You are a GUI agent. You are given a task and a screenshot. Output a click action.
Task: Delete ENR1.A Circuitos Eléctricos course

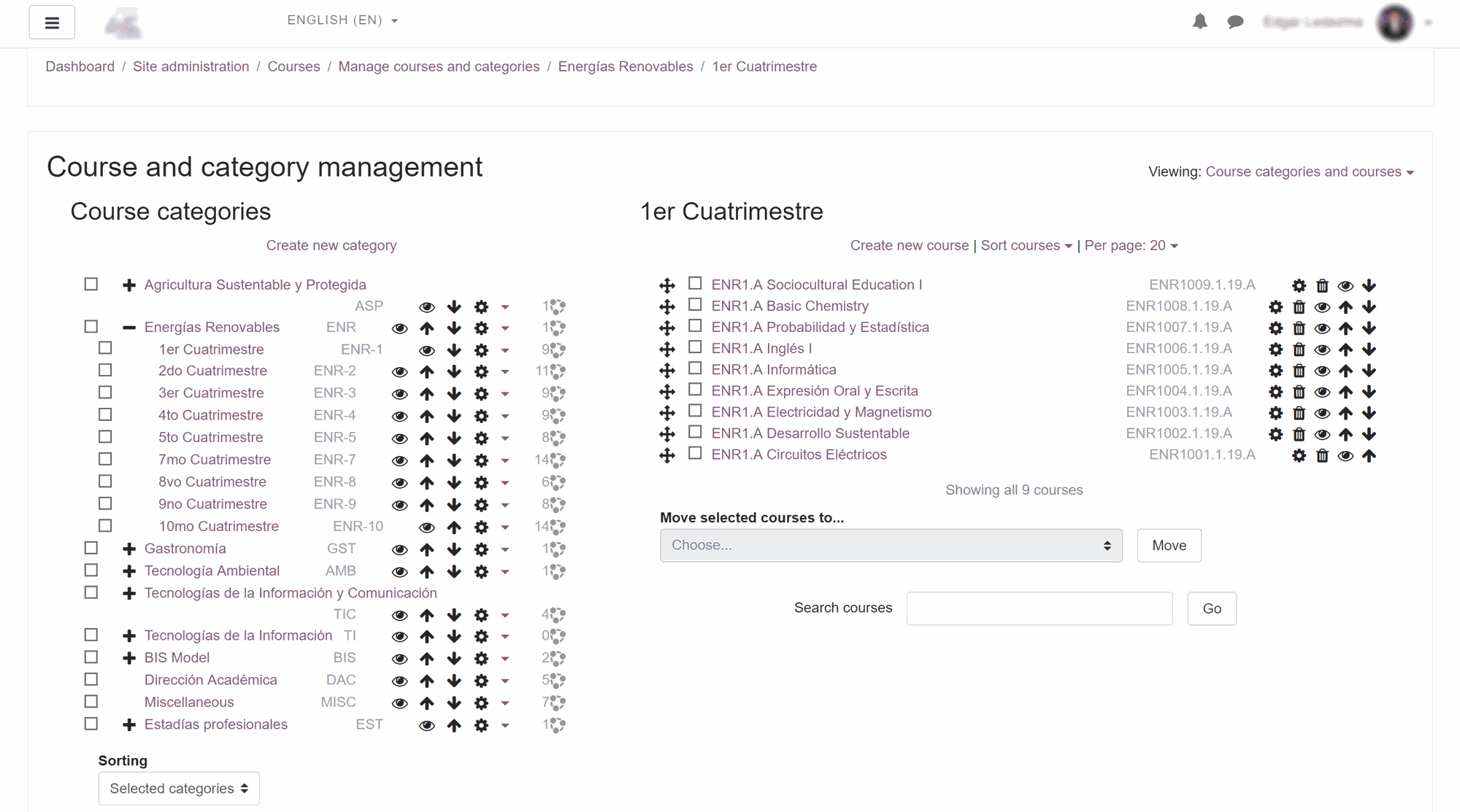tap(1322, 456)
